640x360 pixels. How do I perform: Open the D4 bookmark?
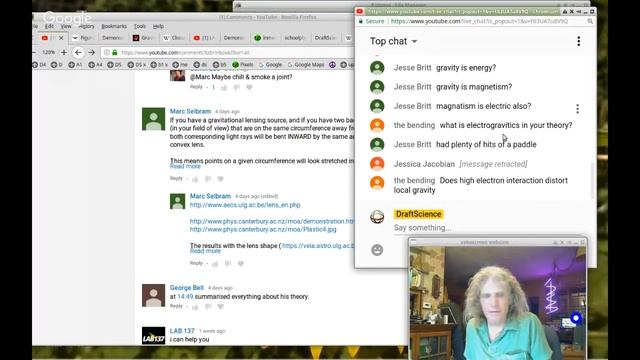[x=40, y=64]
